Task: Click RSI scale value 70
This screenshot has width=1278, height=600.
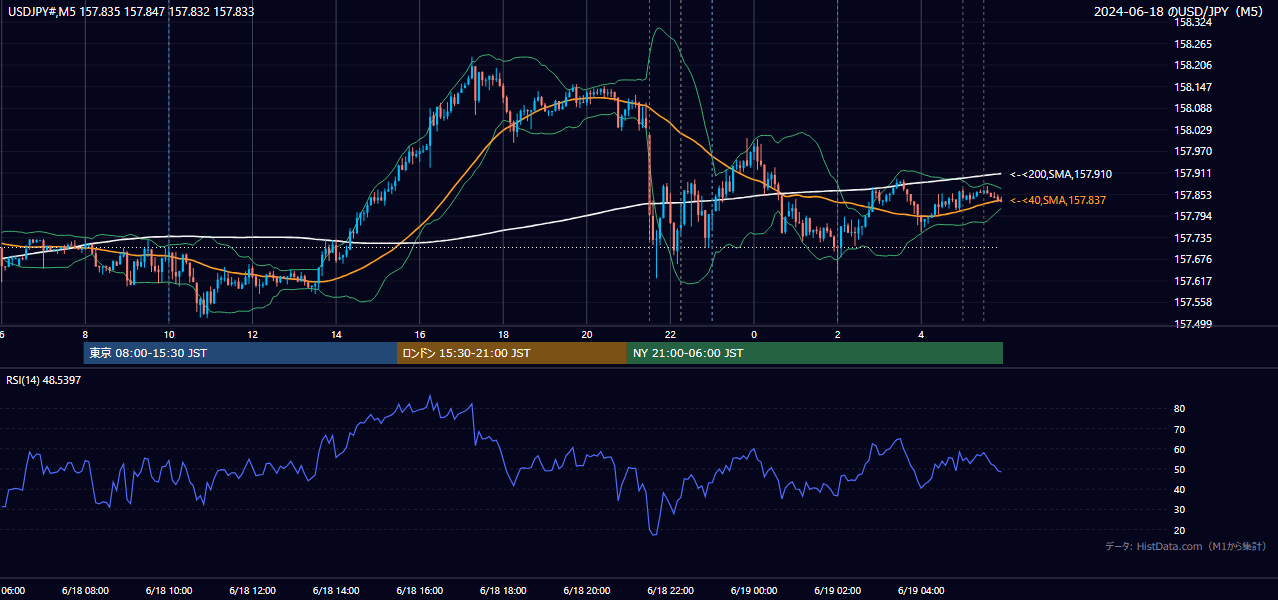Action: coord(1180,429)
